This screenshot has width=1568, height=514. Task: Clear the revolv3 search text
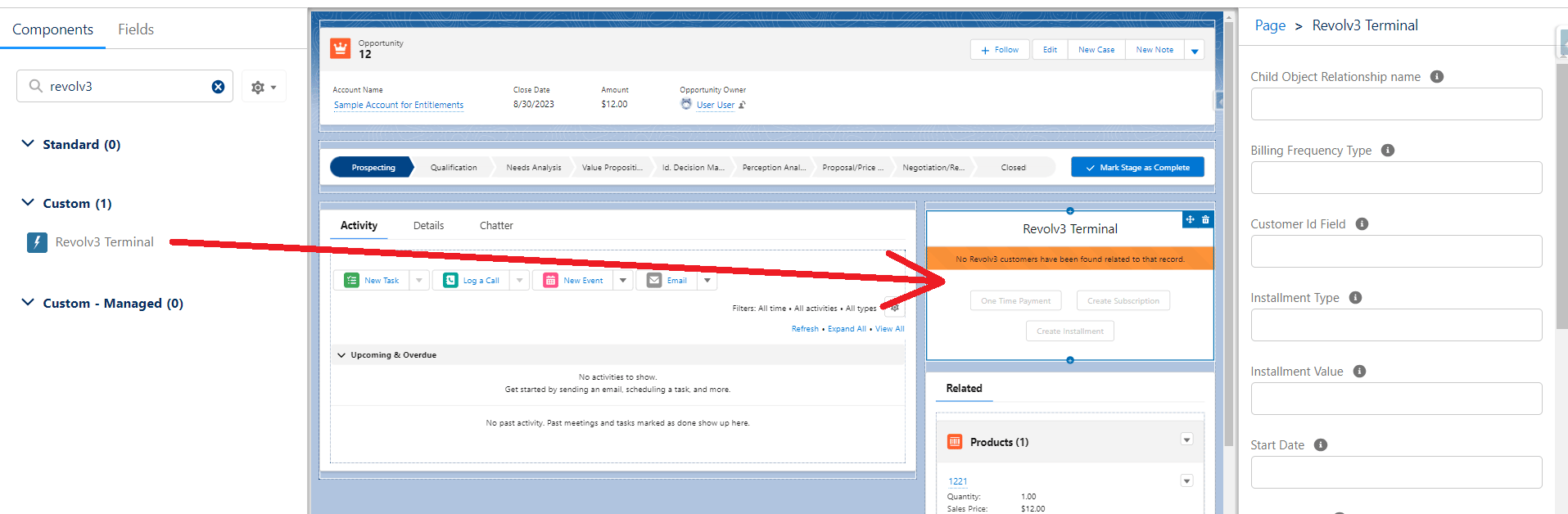(x=218, y=87)
